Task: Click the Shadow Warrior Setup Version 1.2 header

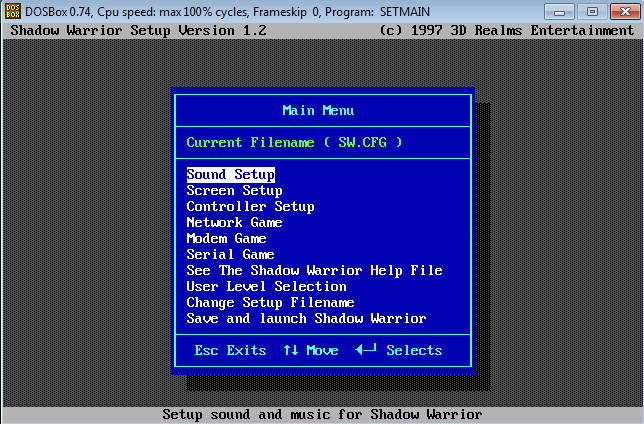Action: [x=138, y=30]
